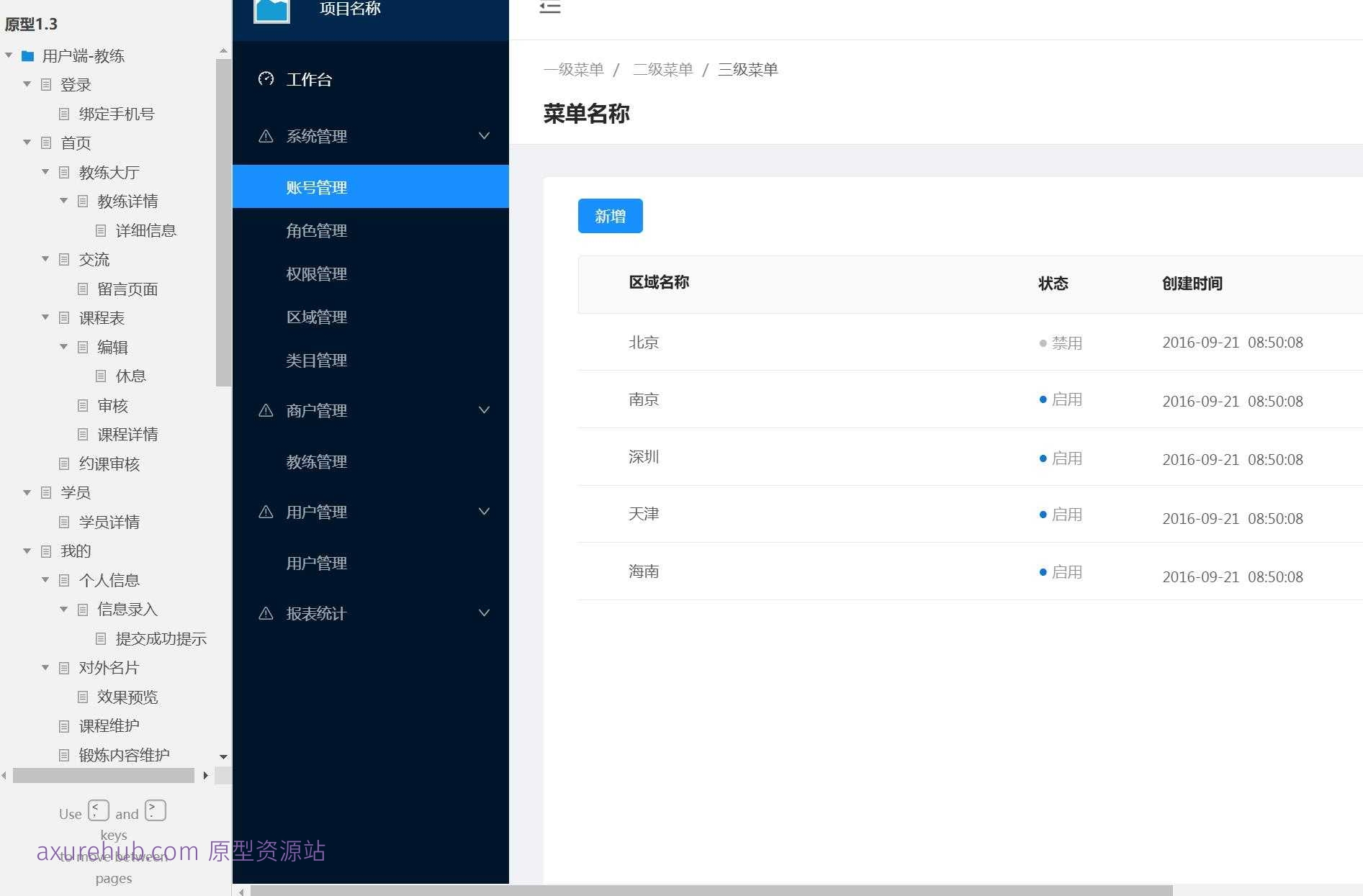
Task: Open the 一级菜单 breadcrumb link
Action: [x=572, y=69]
